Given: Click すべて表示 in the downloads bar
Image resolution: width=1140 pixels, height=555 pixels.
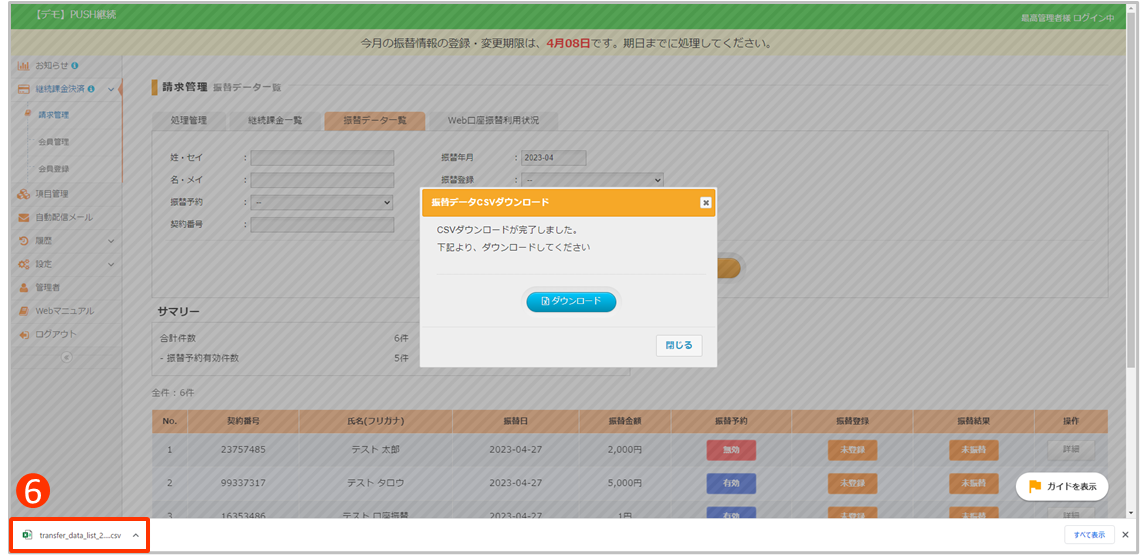Looking at the screenshot, I should pos(1089,535).
